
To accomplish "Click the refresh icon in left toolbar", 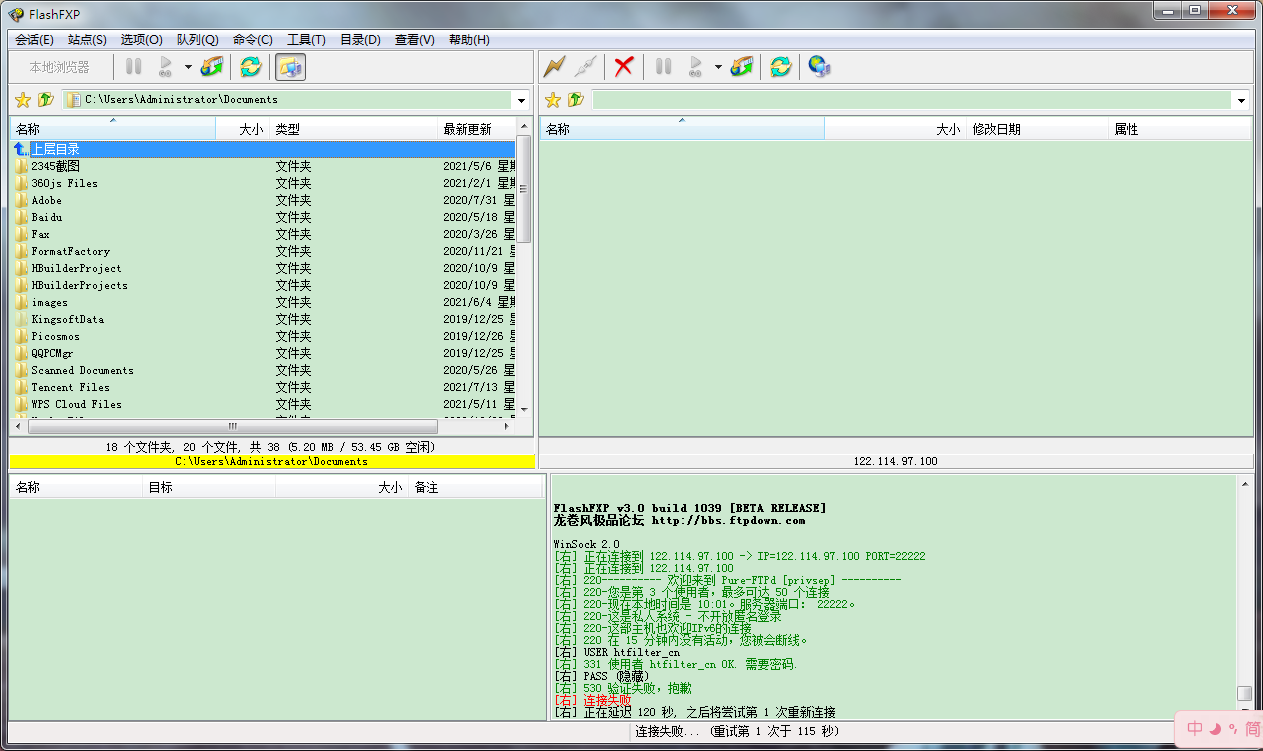I will click(x=250, y=67).
